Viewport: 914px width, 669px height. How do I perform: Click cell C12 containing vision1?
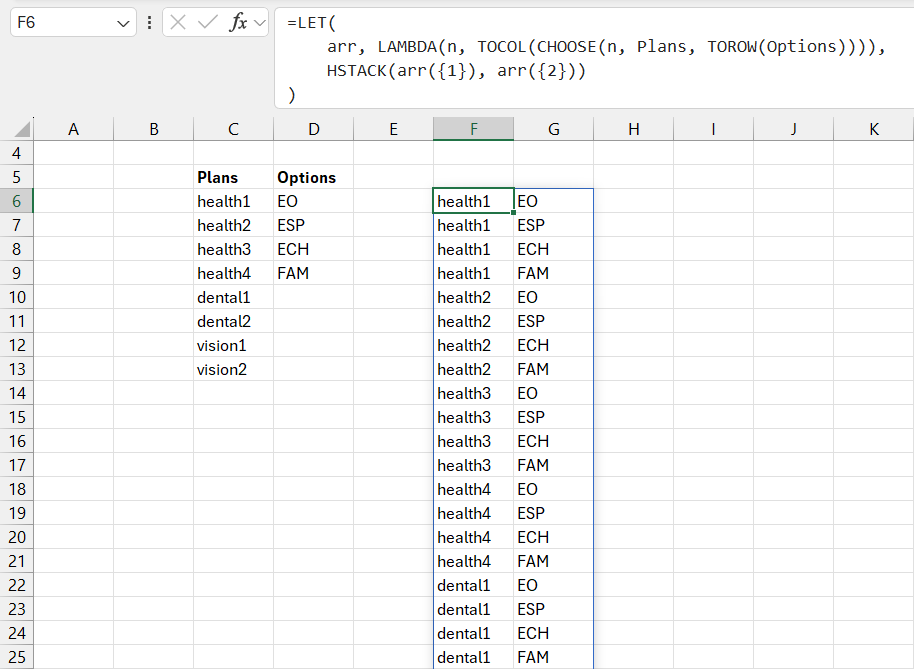pos(233,345)
